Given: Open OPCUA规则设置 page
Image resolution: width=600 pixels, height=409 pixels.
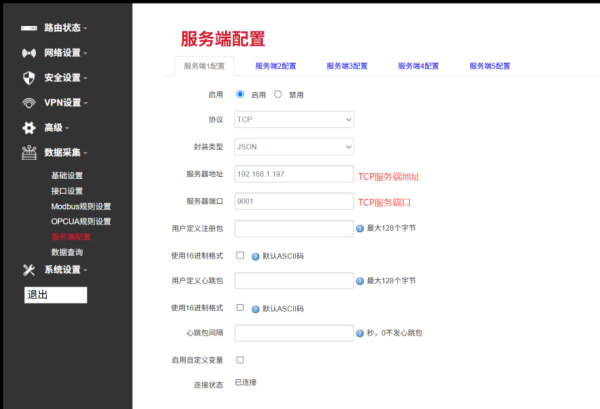Looking at the screenshot, I should (81, 222).
